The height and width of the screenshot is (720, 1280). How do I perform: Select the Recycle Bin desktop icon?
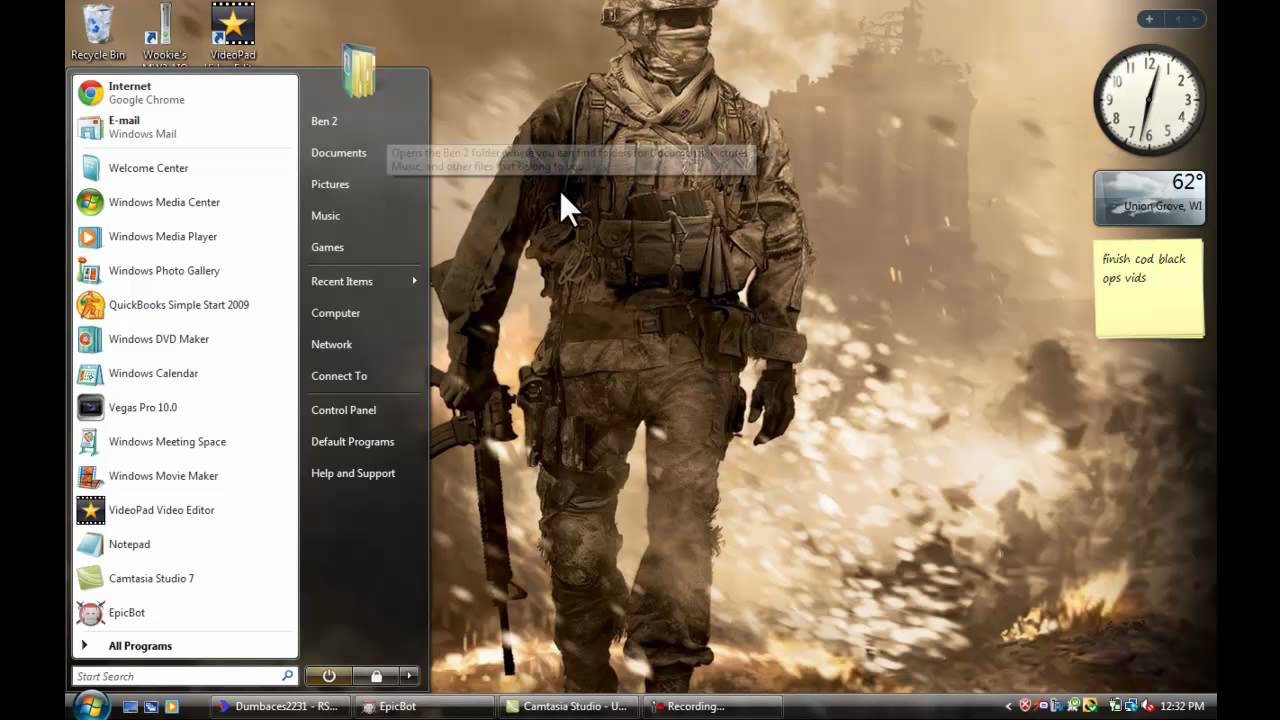[x=98, y=33]
